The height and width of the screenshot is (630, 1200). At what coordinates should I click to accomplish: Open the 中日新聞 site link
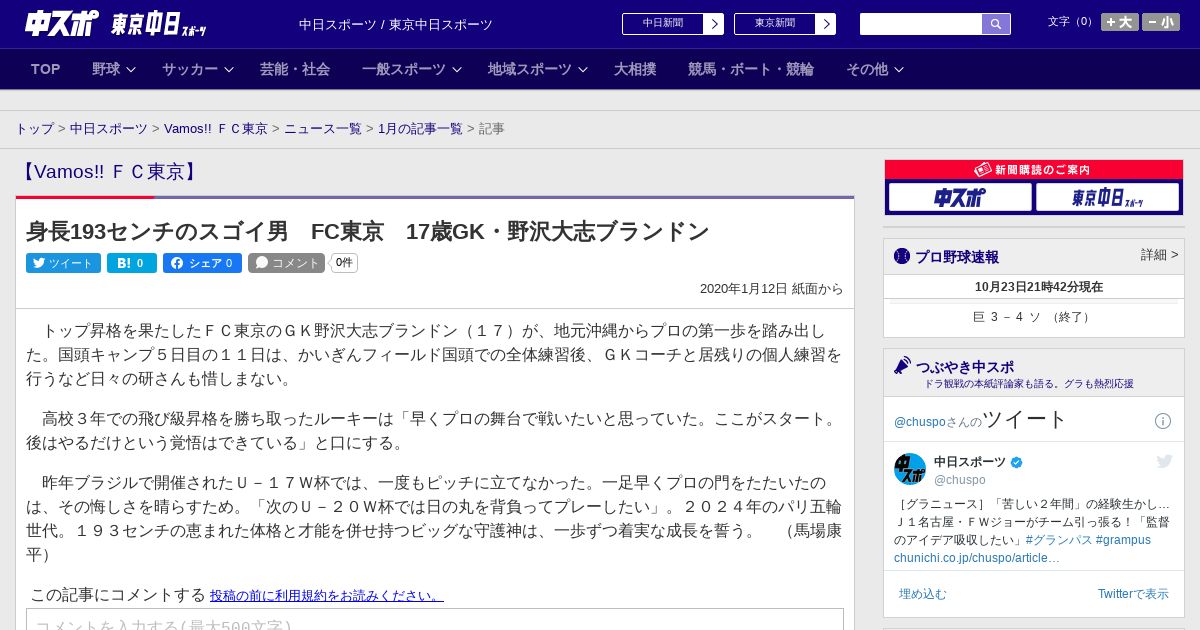673,24
